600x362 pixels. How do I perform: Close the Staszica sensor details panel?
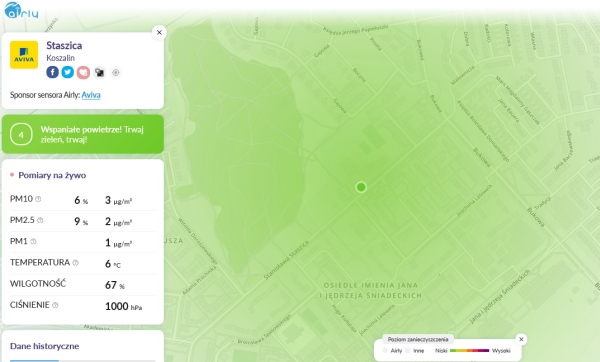pyautogui.click(x=159, y=33)
